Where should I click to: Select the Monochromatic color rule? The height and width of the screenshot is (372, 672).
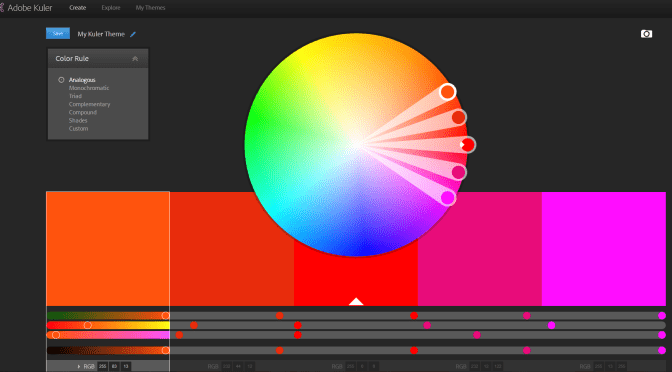89,88
